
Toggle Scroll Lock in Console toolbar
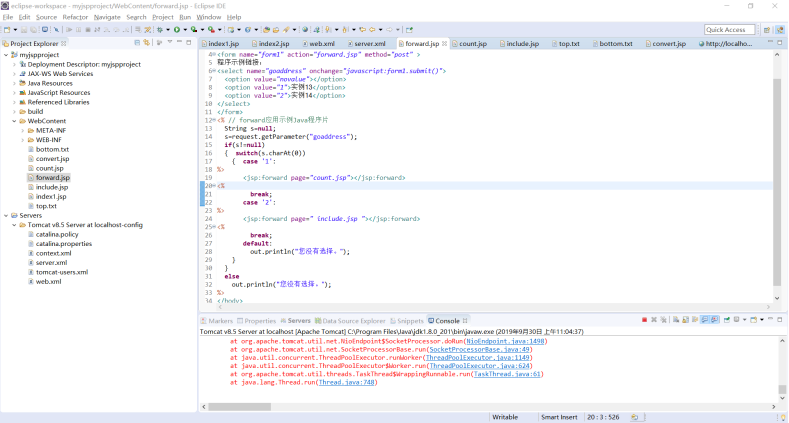685,320
